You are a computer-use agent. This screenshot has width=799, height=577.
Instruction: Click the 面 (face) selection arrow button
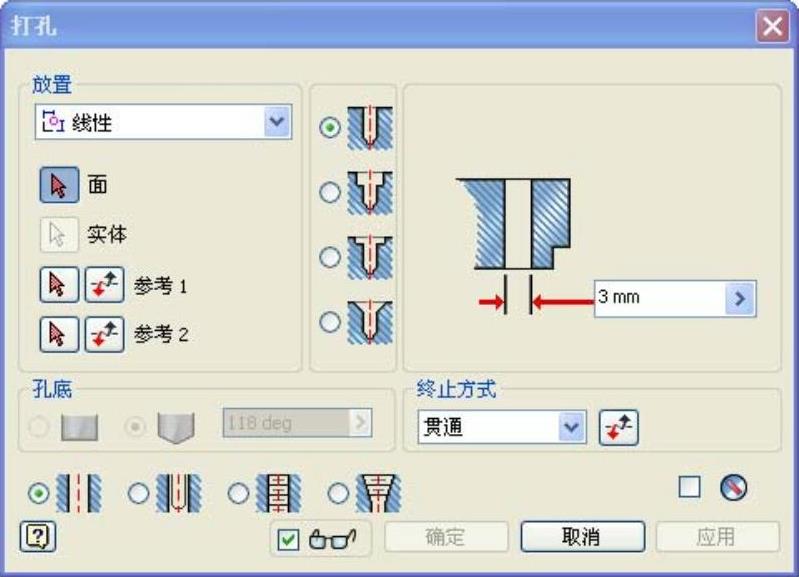click(59, 185)
